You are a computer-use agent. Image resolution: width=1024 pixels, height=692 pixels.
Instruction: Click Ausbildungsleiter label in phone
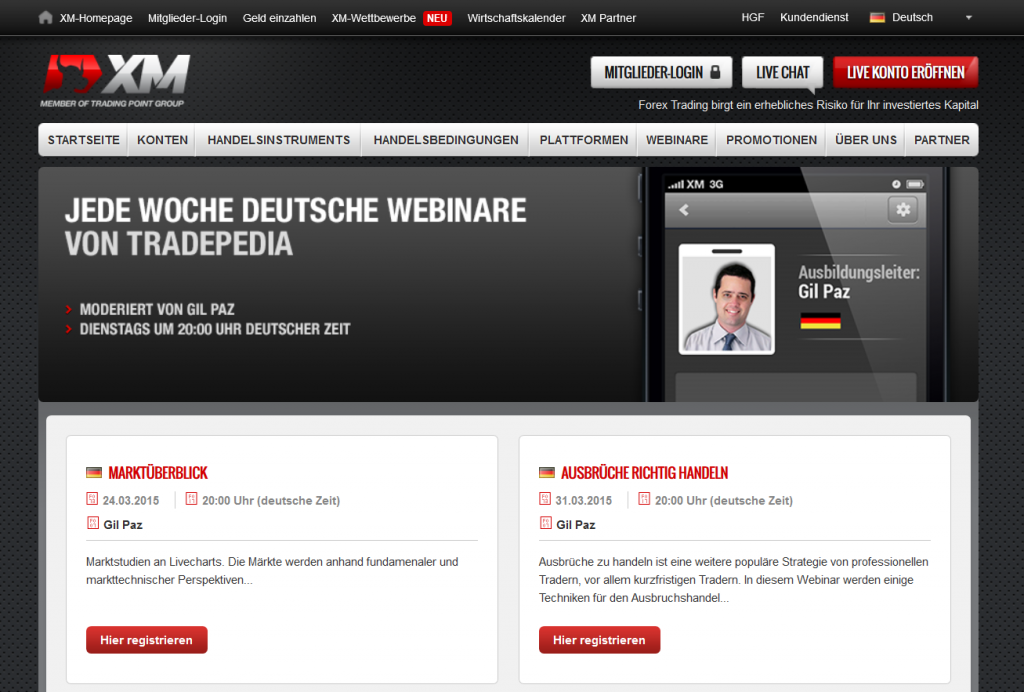pos(859,272)
